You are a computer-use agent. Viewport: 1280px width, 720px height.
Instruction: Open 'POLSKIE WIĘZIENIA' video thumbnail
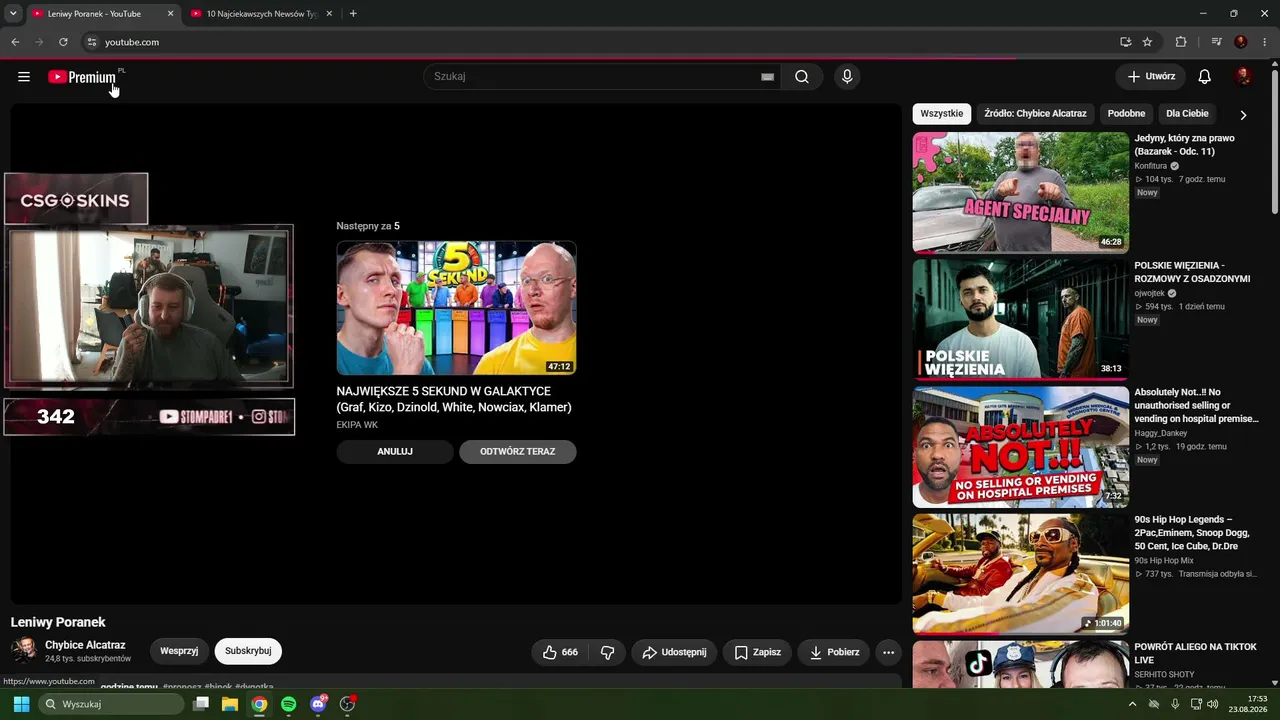1021,319
